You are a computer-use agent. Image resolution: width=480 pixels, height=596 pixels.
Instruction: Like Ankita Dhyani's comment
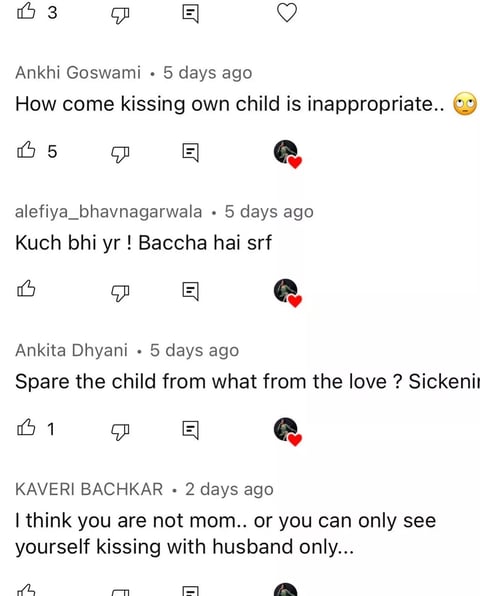(26, 428)
